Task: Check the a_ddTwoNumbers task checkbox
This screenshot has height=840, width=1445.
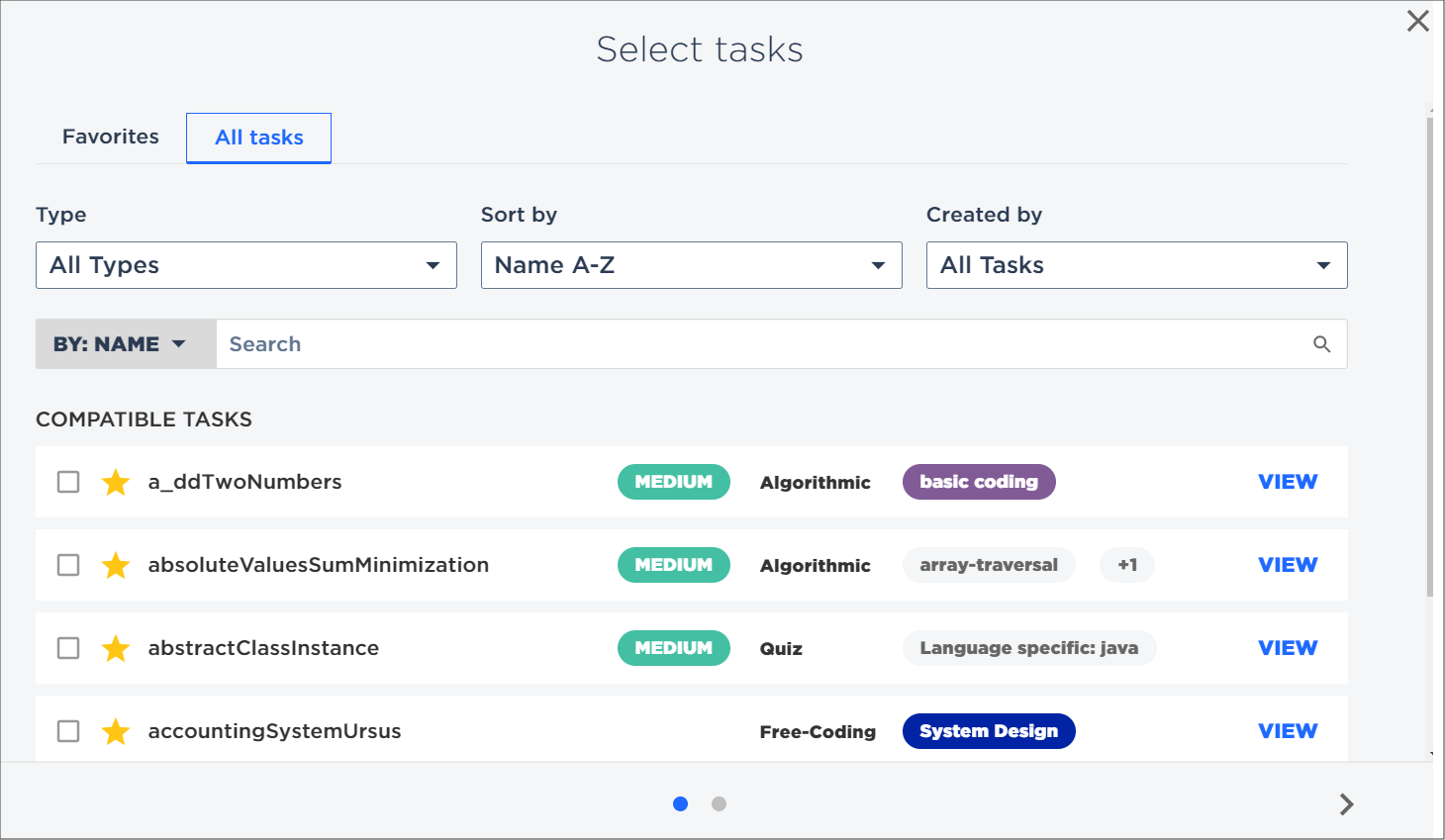Action: click(68, 482)
